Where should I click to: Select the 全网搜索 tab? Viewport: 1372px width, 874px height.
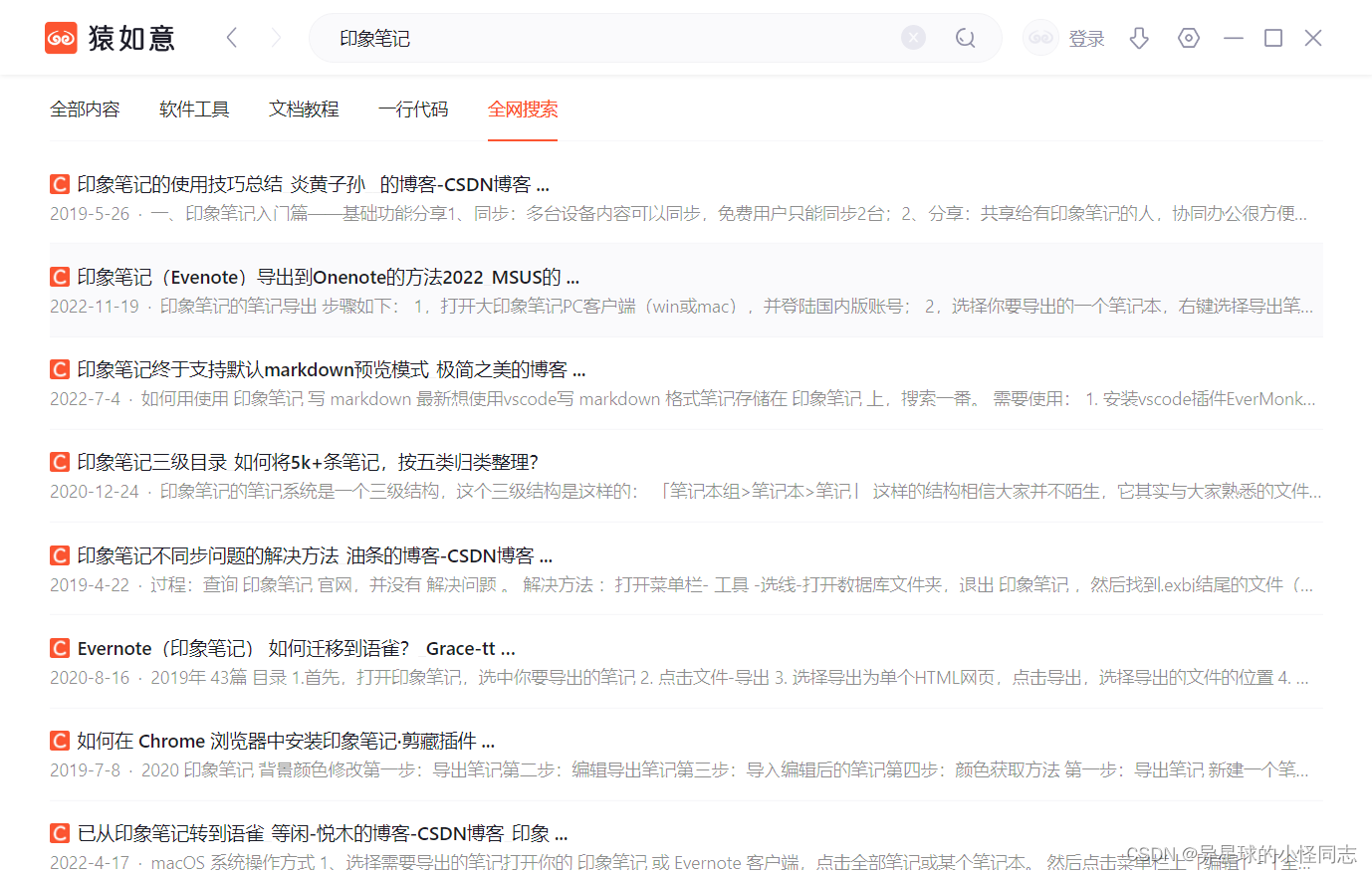click(x=523, y=109)
